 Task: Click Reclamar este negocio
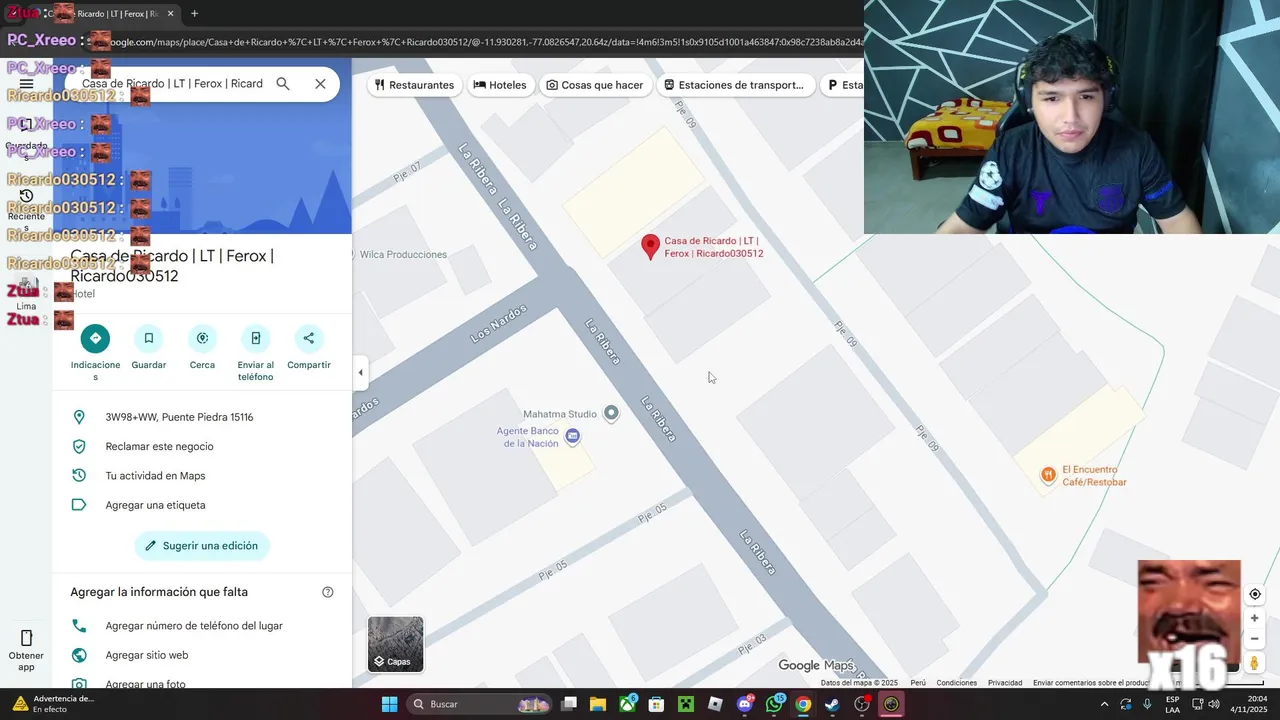point(160,446)
